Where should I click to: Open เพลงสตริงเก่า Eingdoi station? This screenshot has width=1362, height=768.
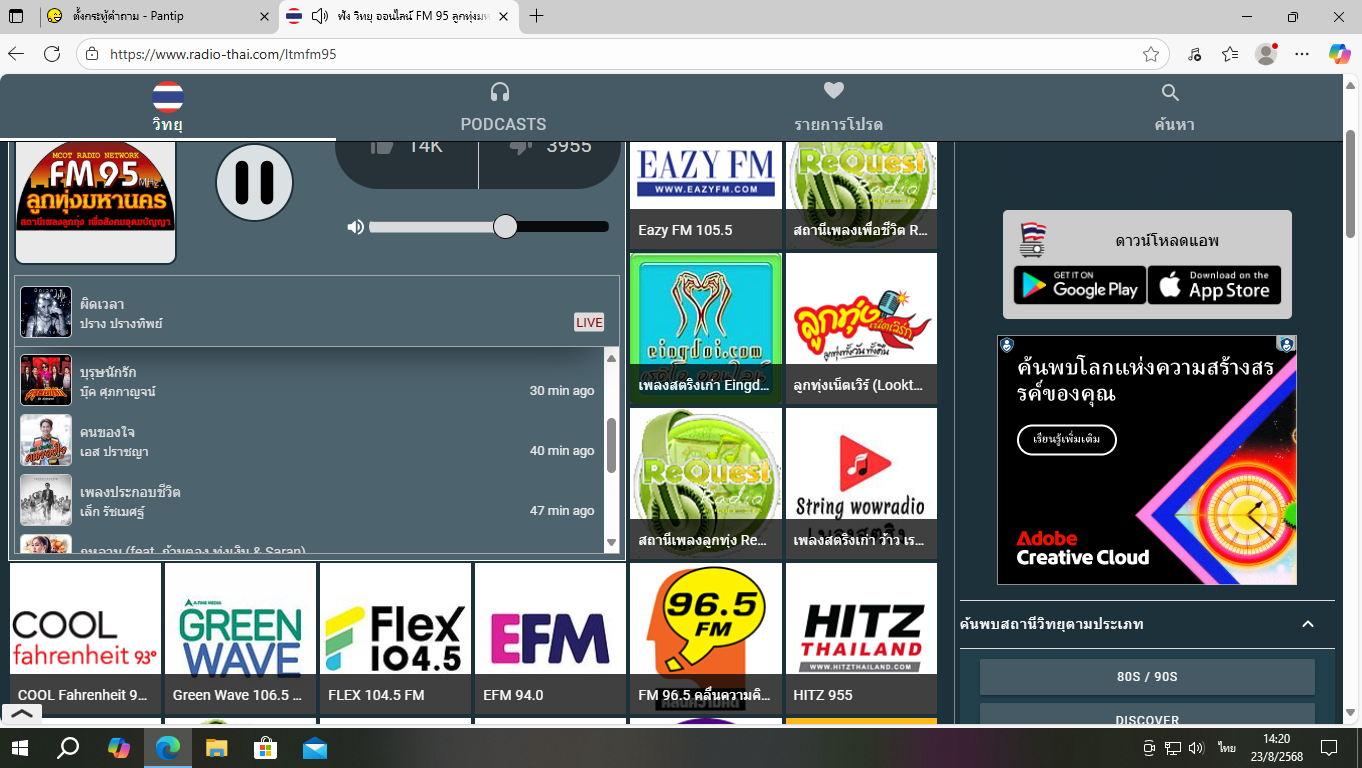tap(706, 328)
